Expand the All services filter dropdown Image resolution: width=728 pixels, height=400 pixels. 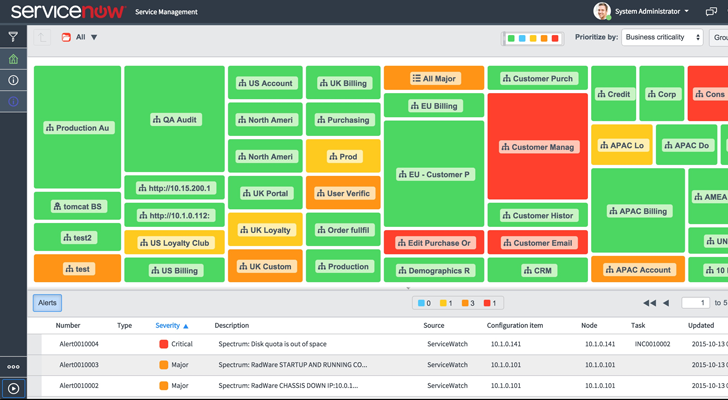tap(86, 38)
